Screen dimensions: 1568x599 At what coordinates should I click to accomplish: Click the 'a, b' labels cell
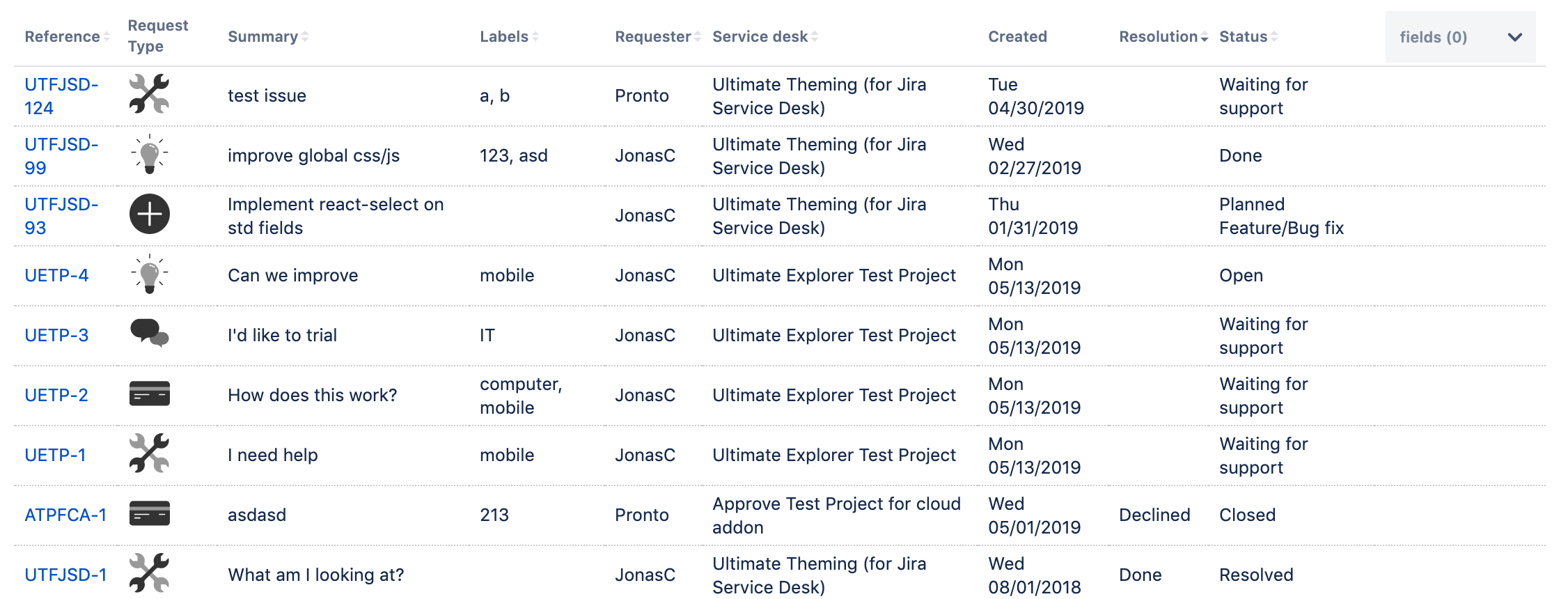494,95
